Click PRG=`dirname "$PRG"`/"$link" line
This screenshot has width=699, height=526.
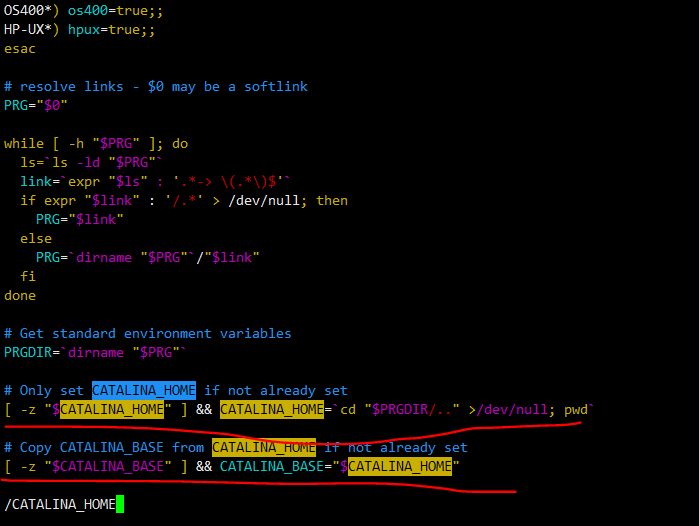148,257
